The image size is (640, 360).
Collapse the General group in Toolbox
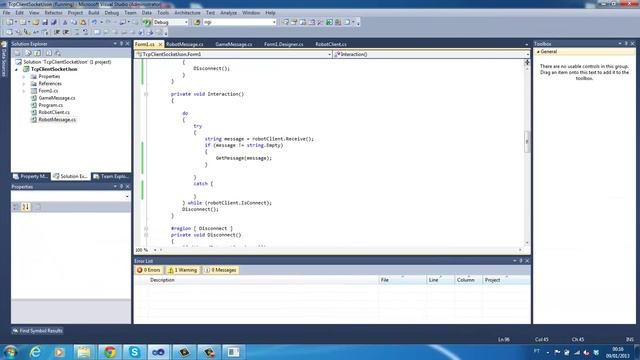point(538,52)
